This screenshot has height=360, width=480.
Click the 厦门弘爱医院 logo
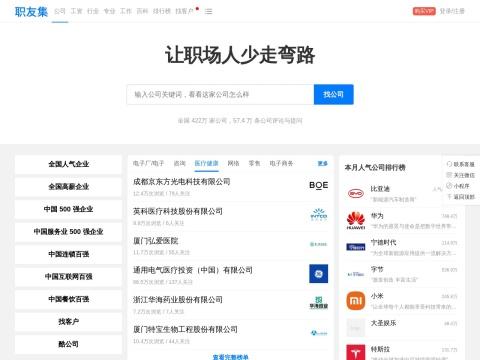[x=319, y=244]
